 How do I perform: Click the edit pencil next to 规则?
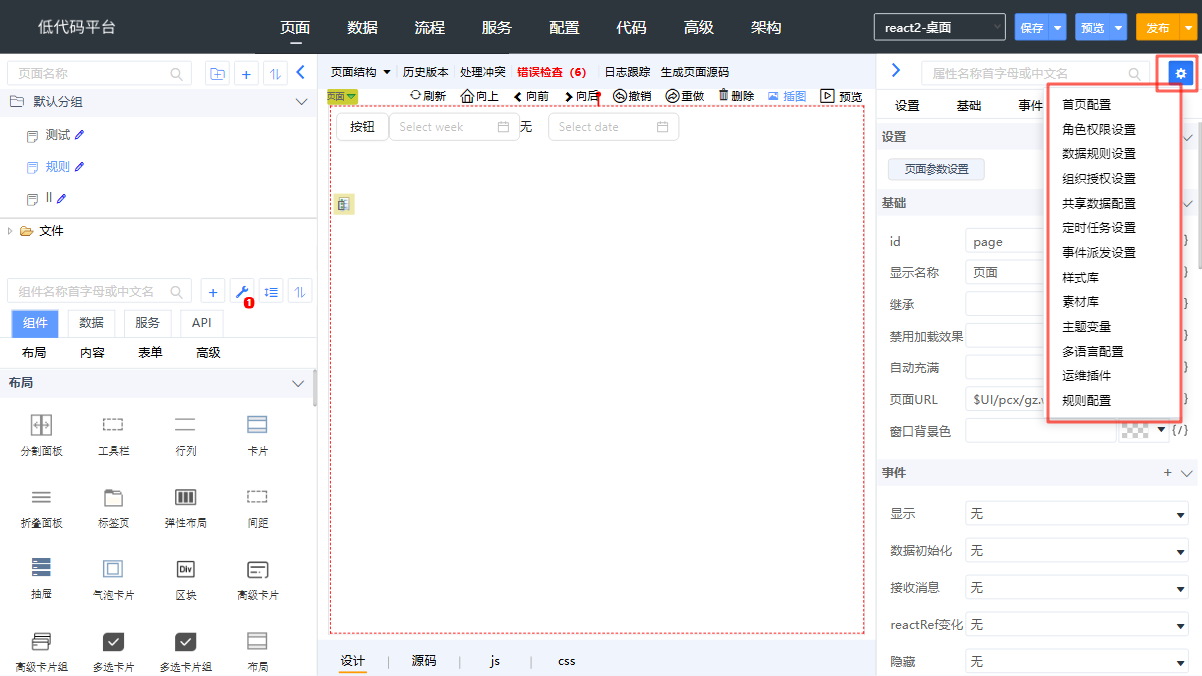(x=80, y=167)
